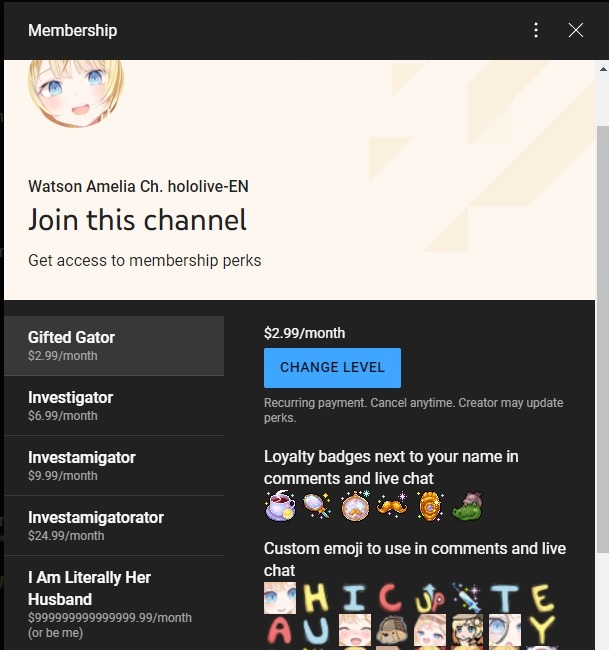Click the green gator loyalty badge
Viewport: 609px width, 650px height.
tap(467, 506)
